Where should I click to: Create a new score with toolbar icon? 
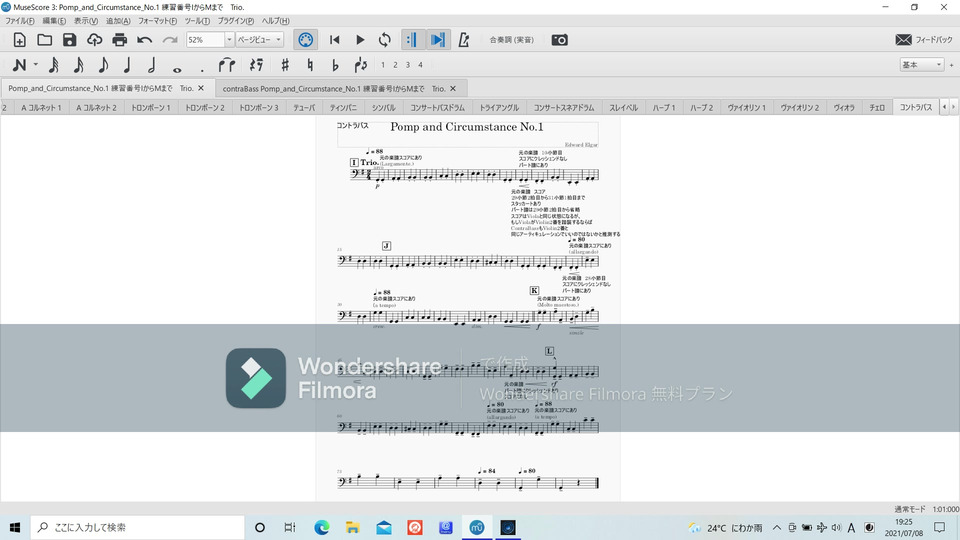pos(20,40)
